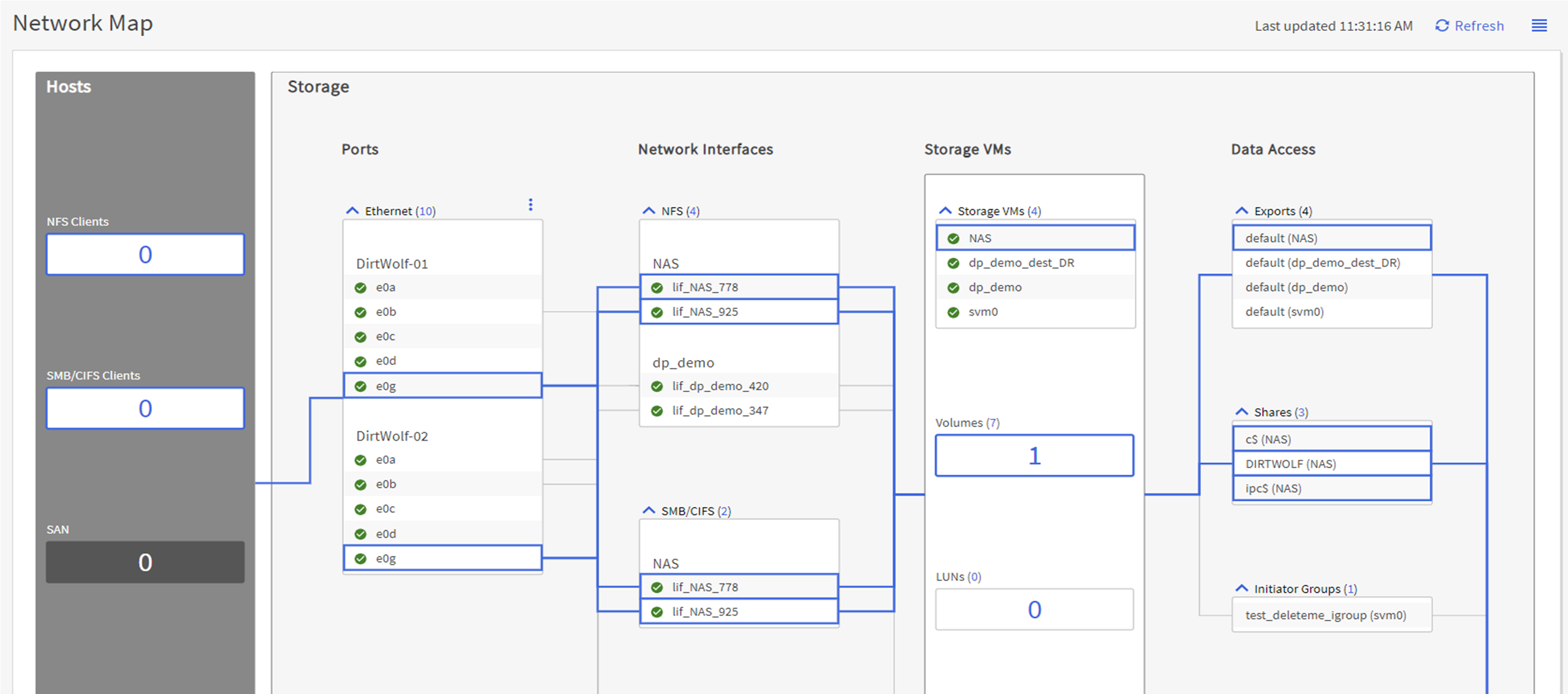Image resolution: width=1568 pixels, height=694 pixels.
Task: Click the DirtWolf-02 node heading
Action: [392, 436]
